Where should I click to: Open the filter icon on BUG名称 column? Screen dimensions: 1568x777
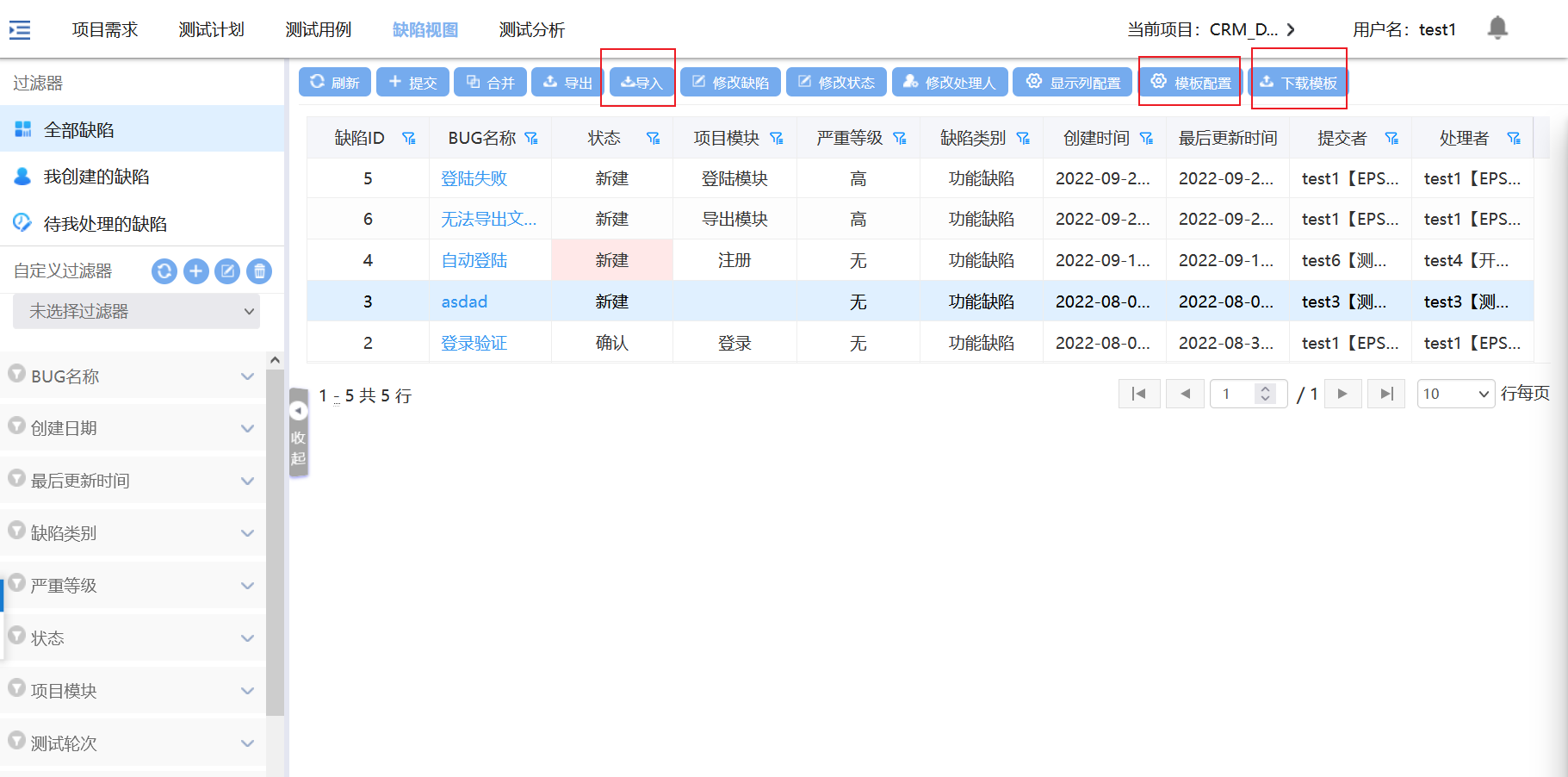pos(531,139)
